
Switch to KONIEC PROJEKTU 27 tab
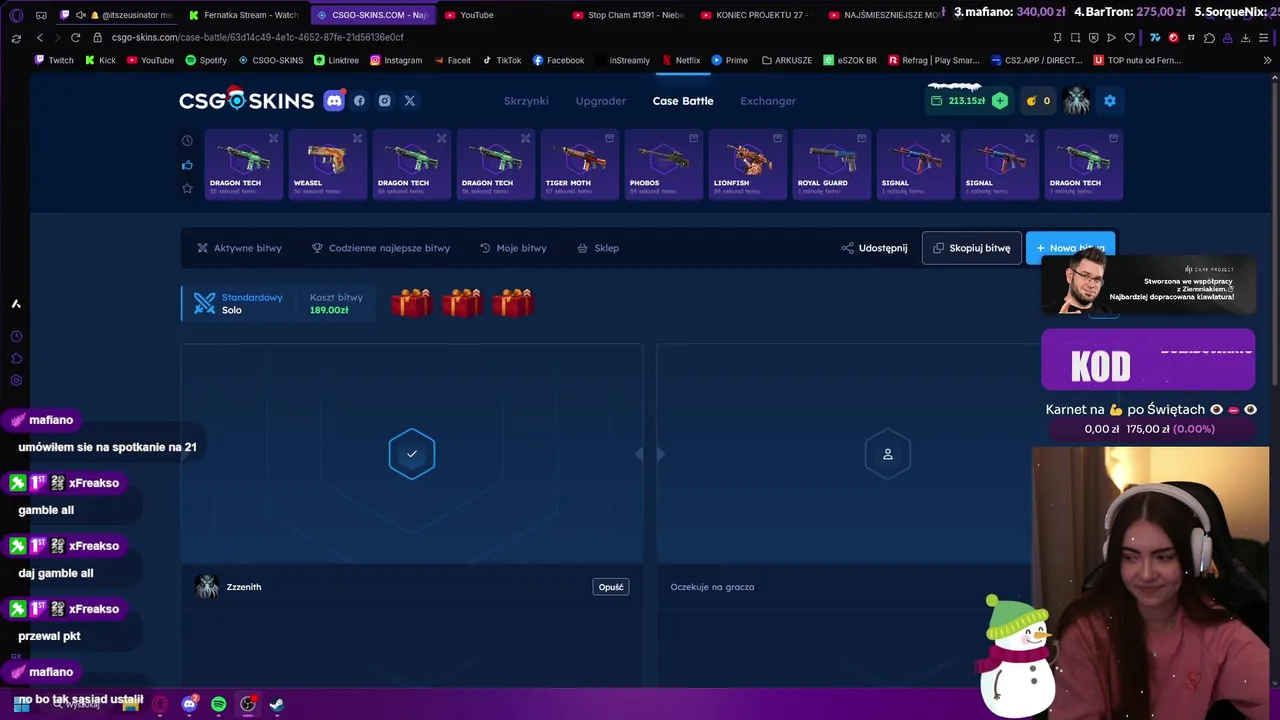(x=756, y=15)
